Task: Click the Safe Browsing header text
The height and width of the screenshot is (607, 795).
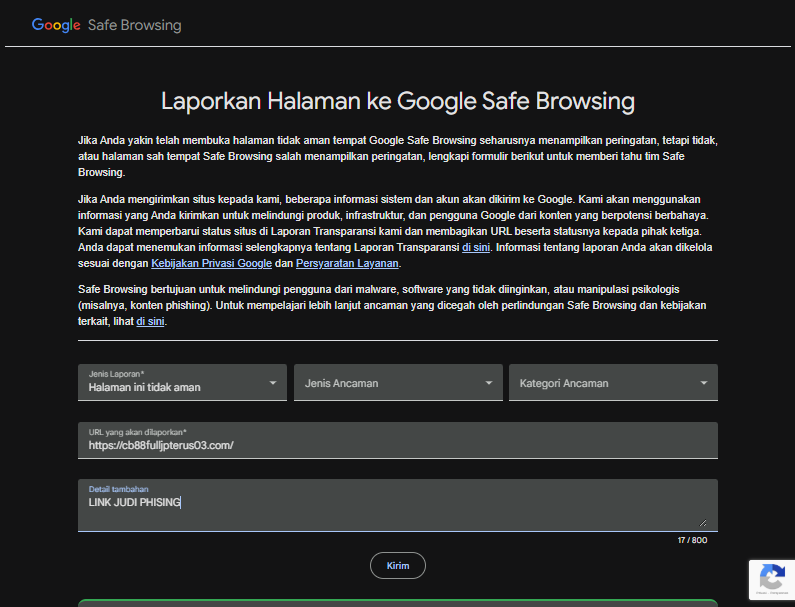Action: pyautogui.click(x=134, y=25)
